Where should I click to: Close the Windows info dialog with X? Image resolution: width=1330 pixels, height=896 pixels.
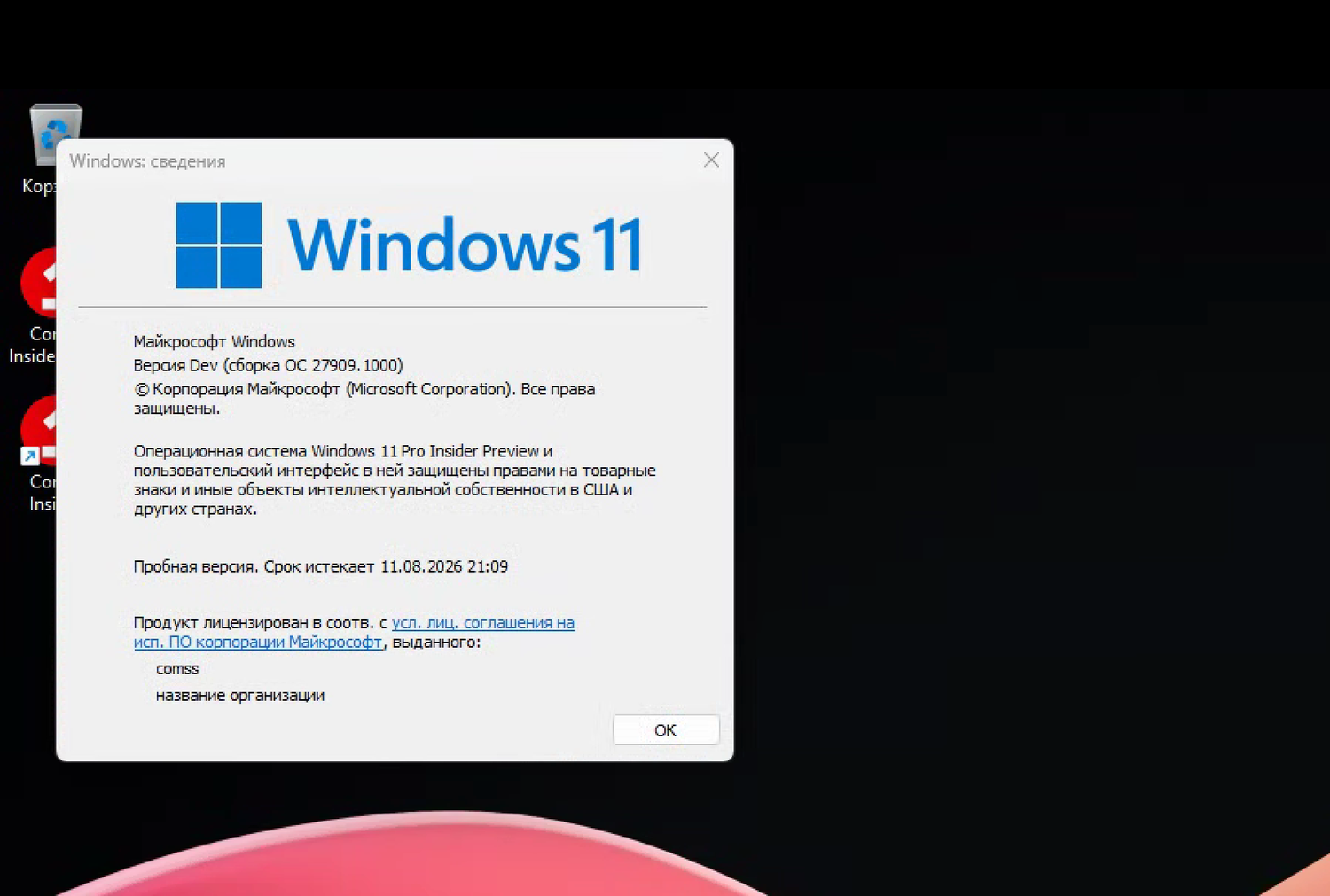click(710, 160)
